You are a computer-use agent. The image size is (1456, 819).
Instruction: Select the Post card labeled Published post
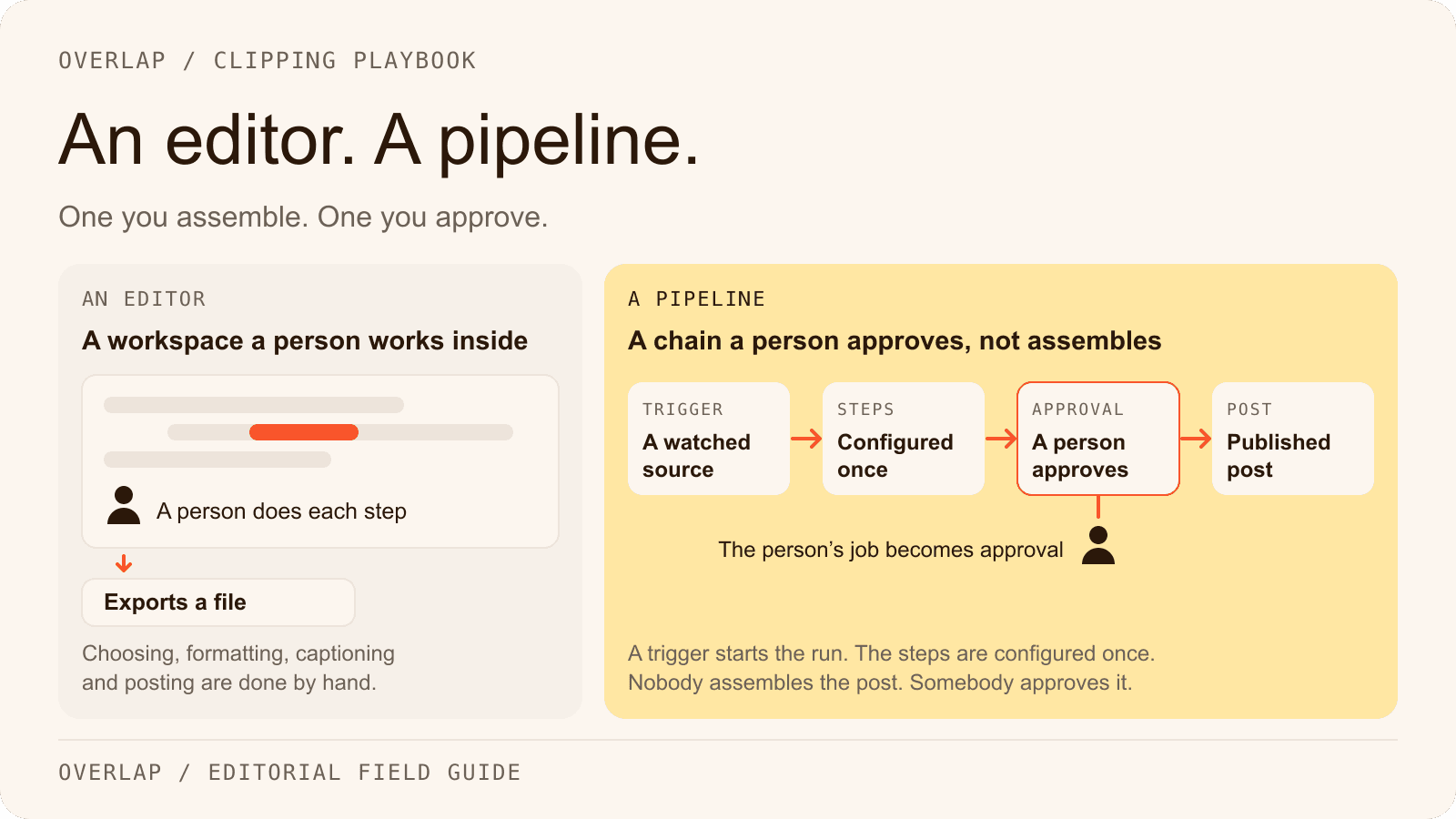click(1293, 439)
